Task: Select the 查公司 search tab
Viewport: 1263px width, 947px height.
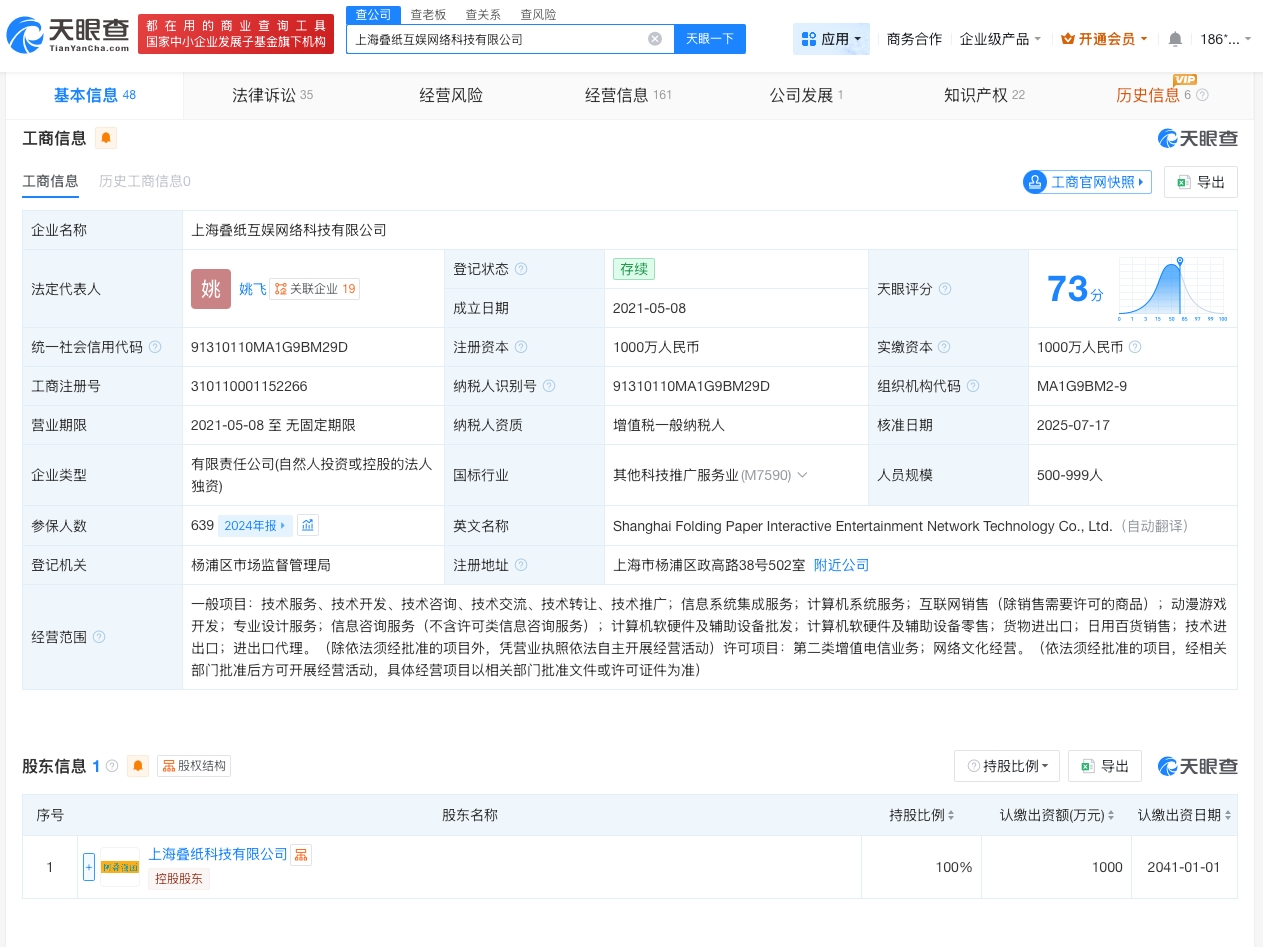Action: tap(374, 14)
